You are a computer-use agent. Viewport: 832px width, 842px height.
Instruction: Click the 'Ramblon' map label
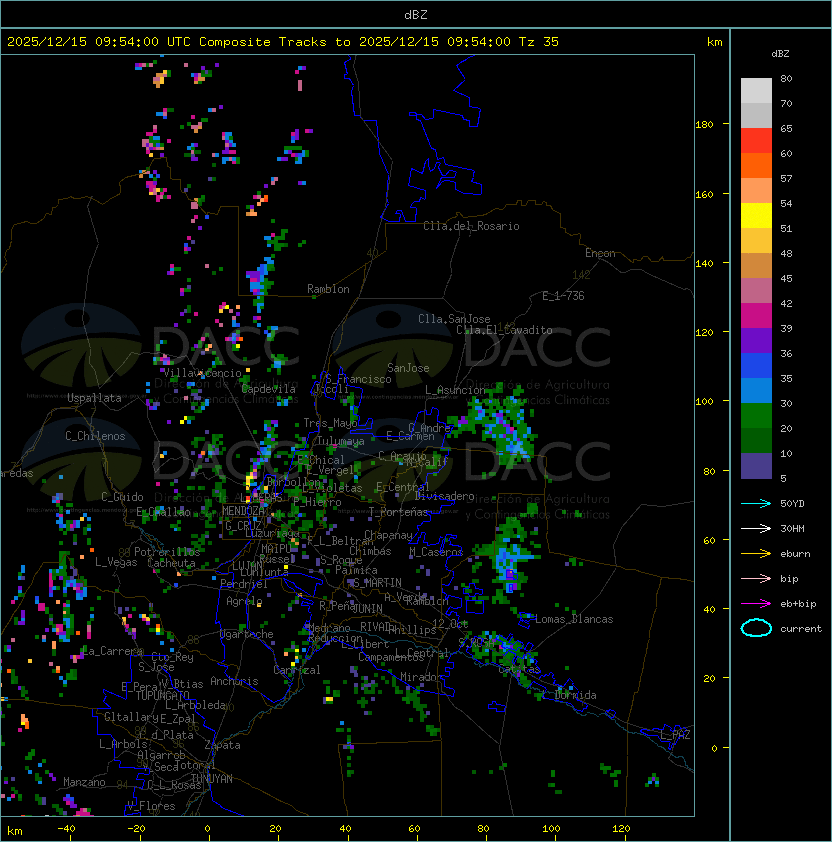point(328,289)
